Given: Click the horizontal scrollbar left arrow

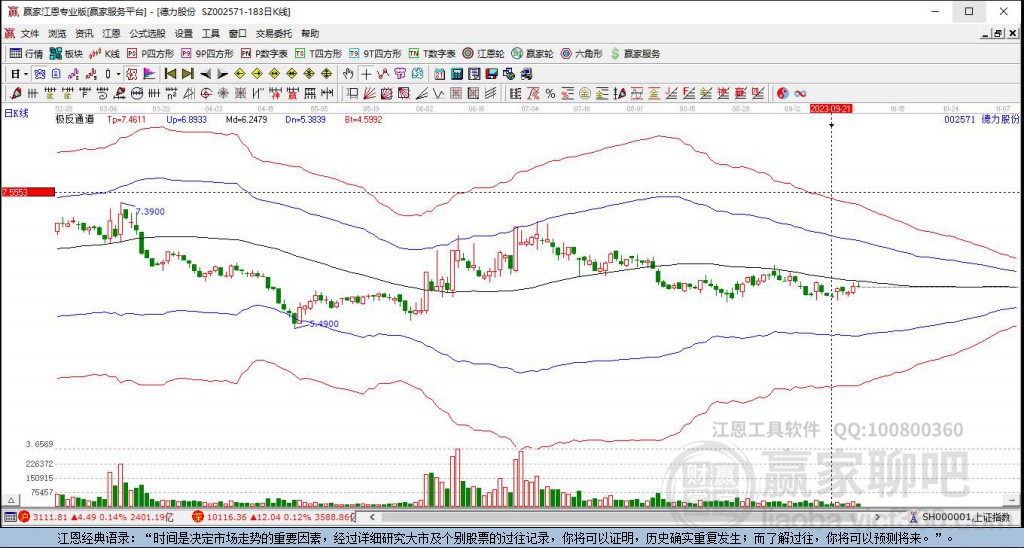Looking at the screenshot, I should (x=372, y=517).
